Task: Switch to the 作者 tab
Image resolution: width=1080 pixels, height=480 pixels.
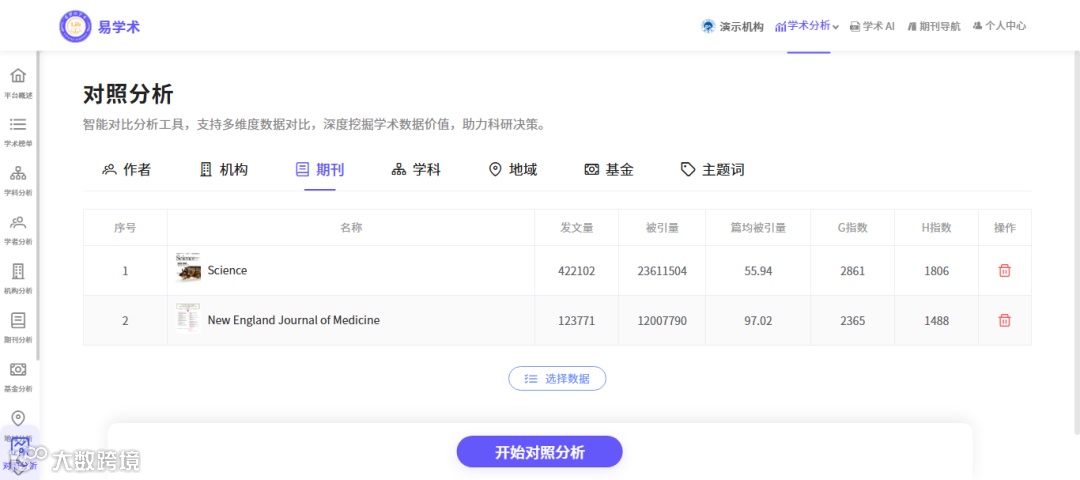Action: (127, 169)
